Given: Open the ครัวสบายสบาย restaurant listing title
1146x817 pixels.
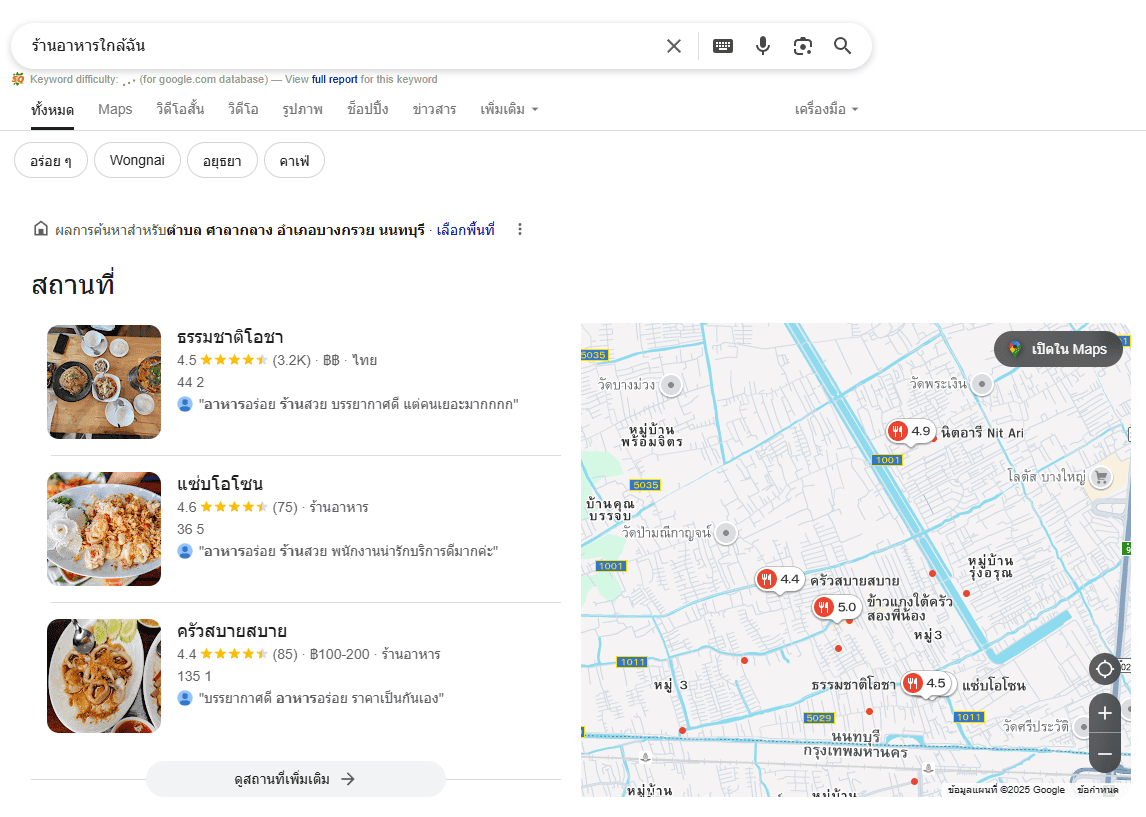Looking at the screenshot, I should [232, 631].
